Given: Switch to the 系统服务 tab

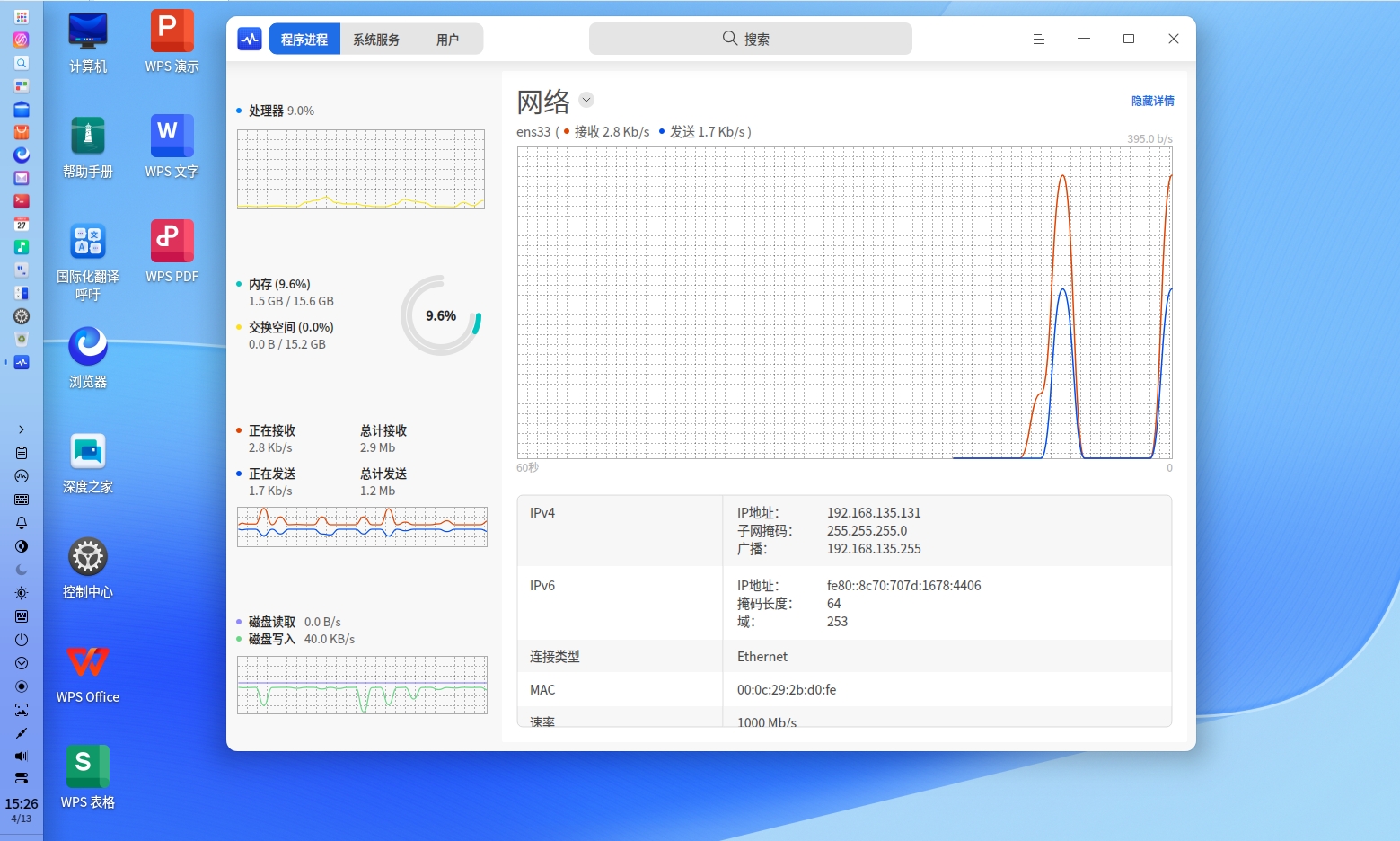Looking at the screenshot, I should [376, 40].
